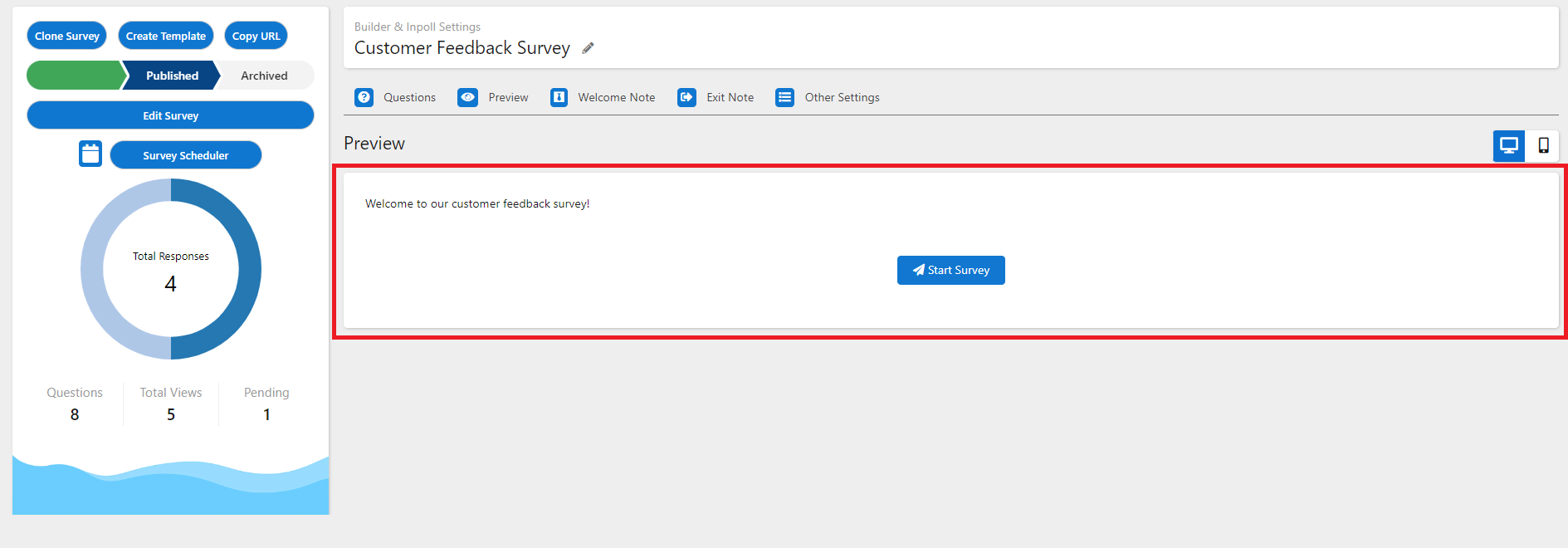
Task: Click the Customer Feedback Survey title
Action: [462, 48]
